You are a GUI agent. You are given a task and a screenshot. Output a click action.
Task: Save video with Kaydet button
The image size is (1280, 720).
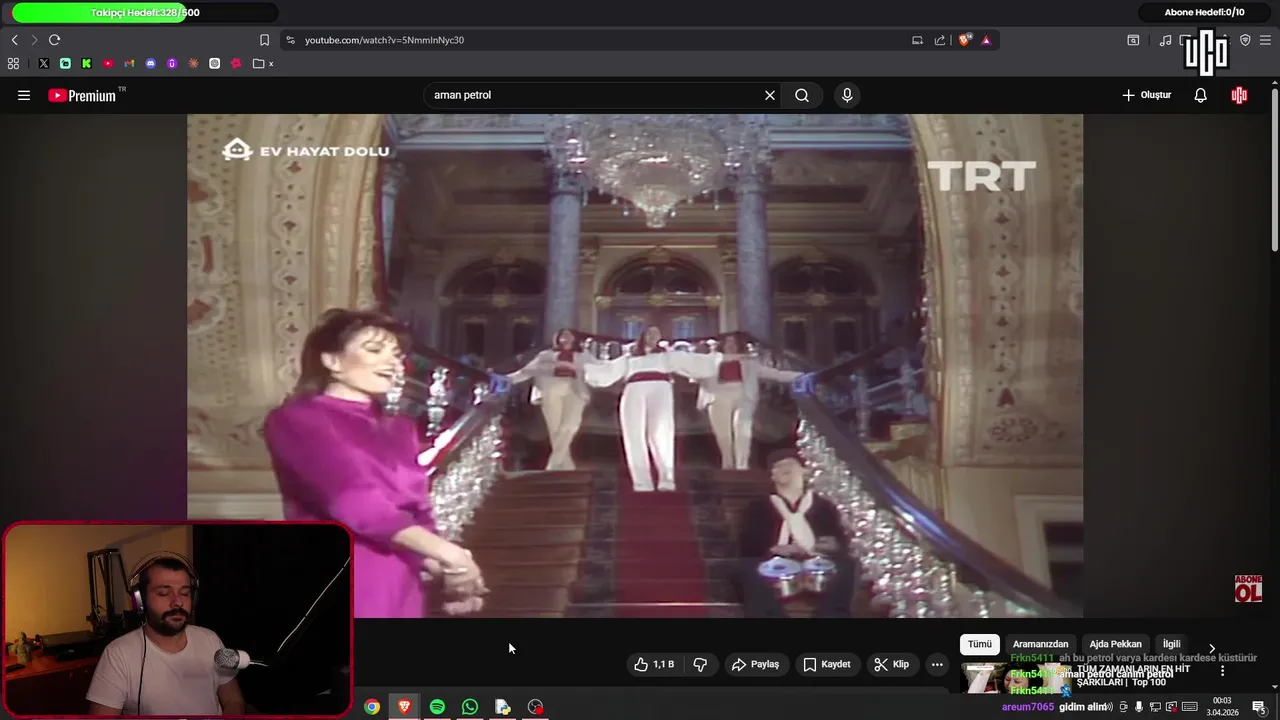[x=826, y=664]
